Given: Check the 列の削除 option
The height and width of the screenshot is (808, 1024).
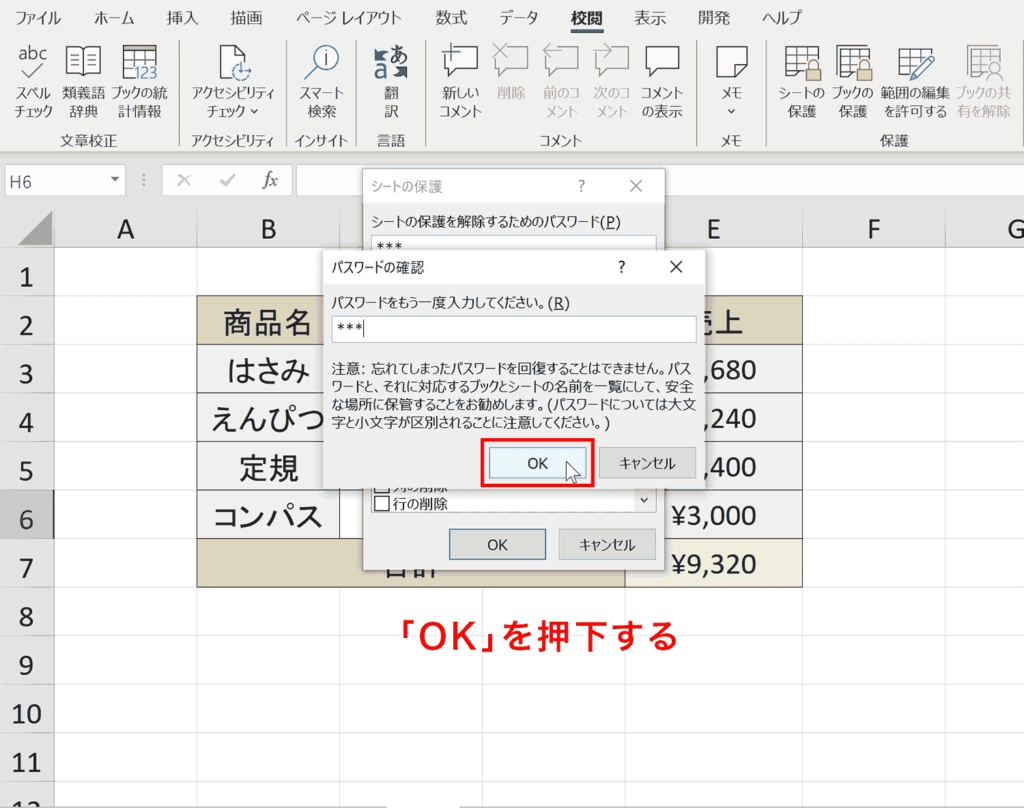Looking at the screenshot, I should (x=381, y=488).
